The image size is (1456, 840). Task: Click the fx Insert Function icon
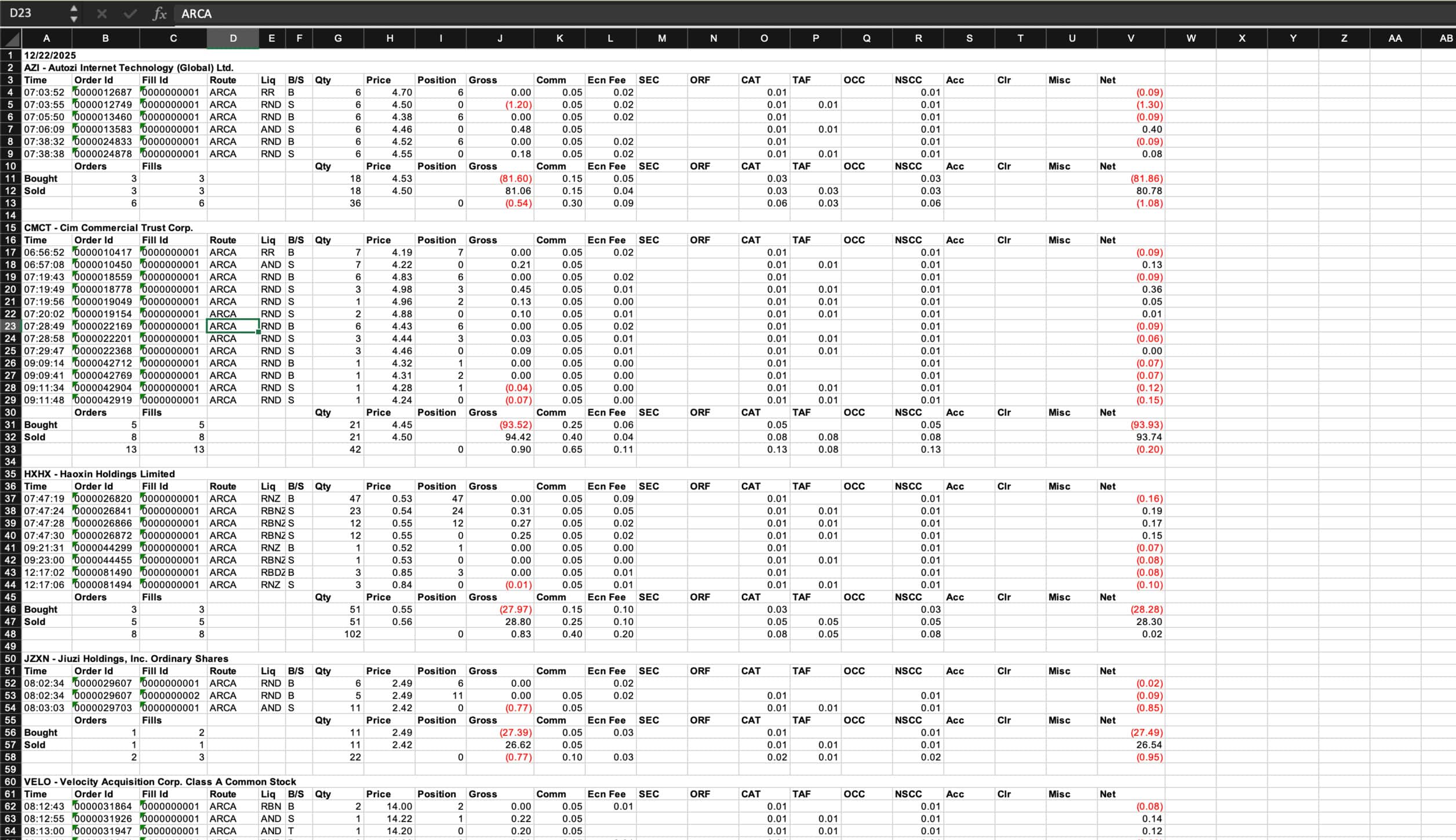(x=159, y=14)
